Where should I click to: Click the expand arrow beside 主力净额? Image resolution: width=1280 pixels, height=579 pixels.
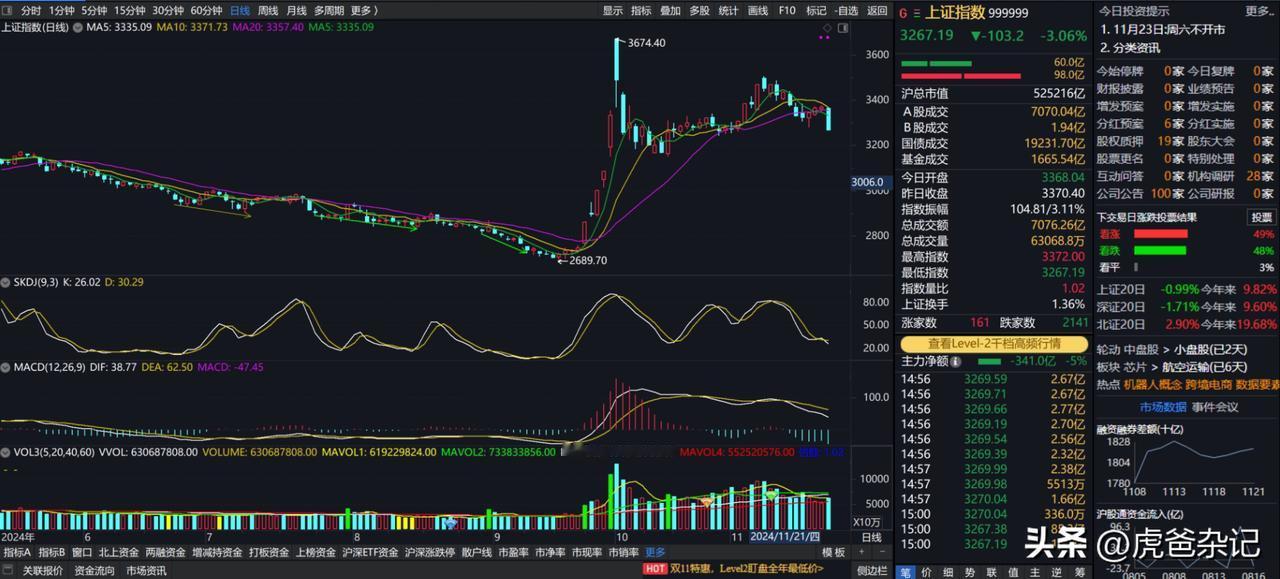[x=958, y=361]
